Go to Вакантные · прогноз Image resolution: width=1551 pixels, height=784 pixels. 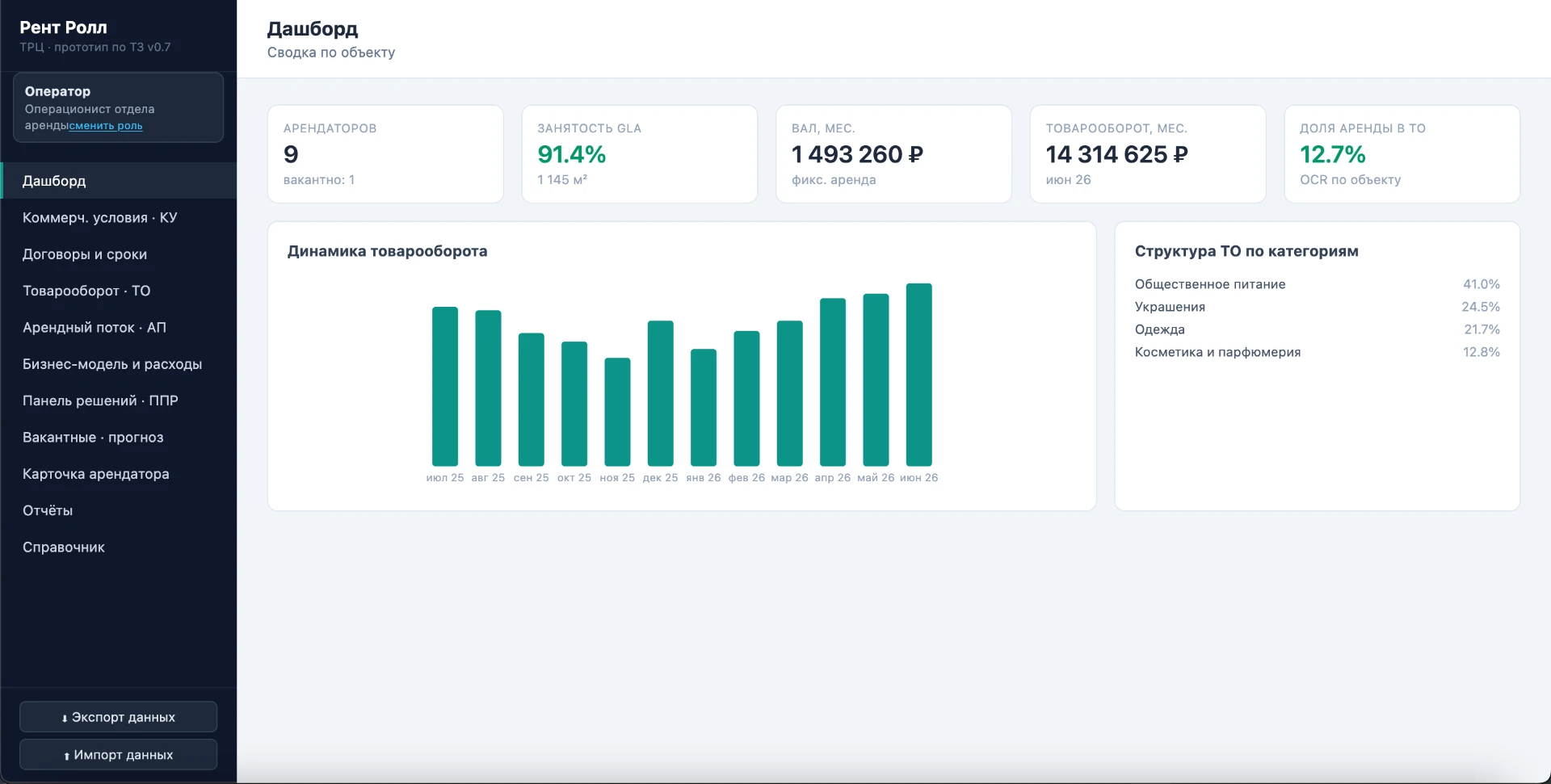click(x=119, y=438)
